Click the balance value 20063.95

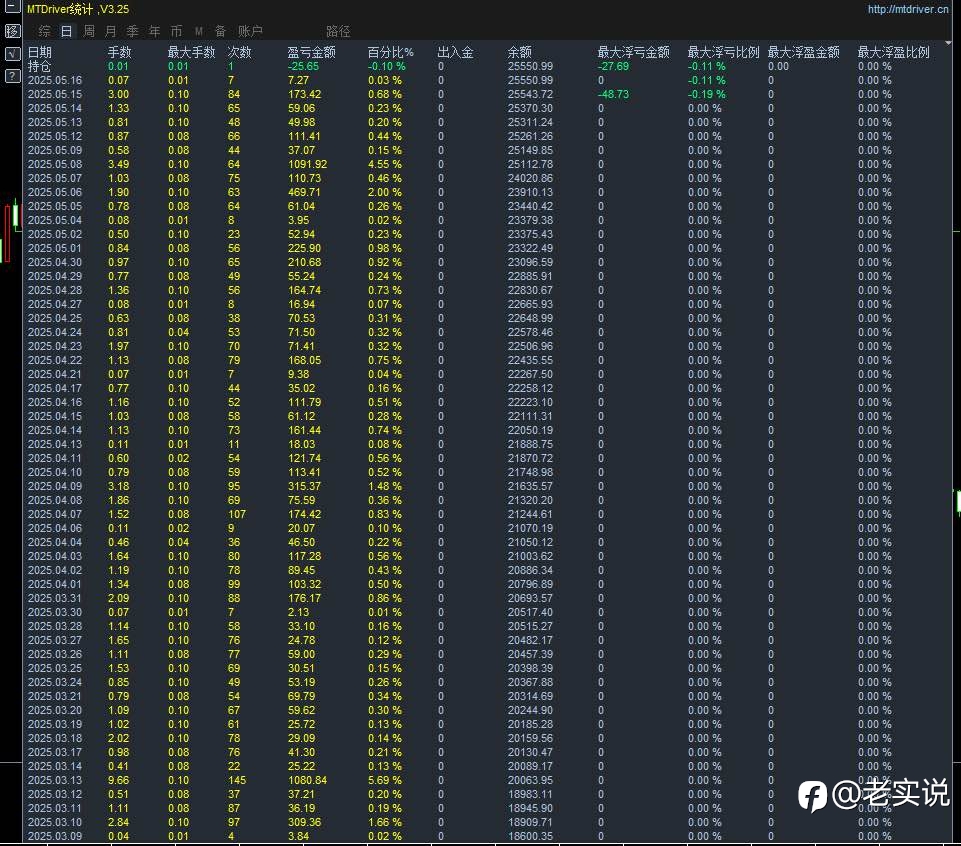tap(530, 780)
